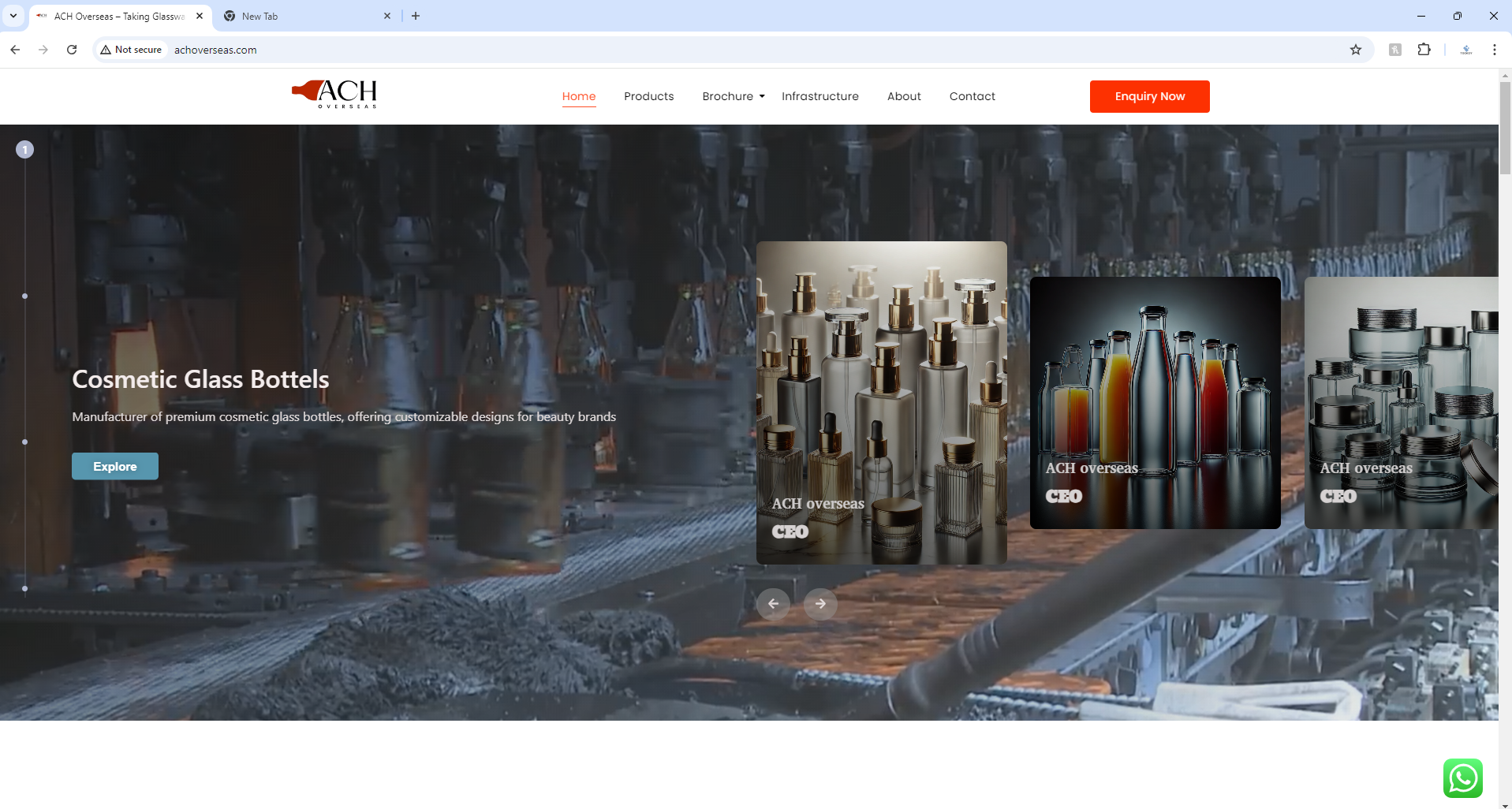The height and width of the screenshot is (809, 1512).
Task: Open the Chrome three-dot menu
Action: pyautogui.click(x=1495, y=50)
